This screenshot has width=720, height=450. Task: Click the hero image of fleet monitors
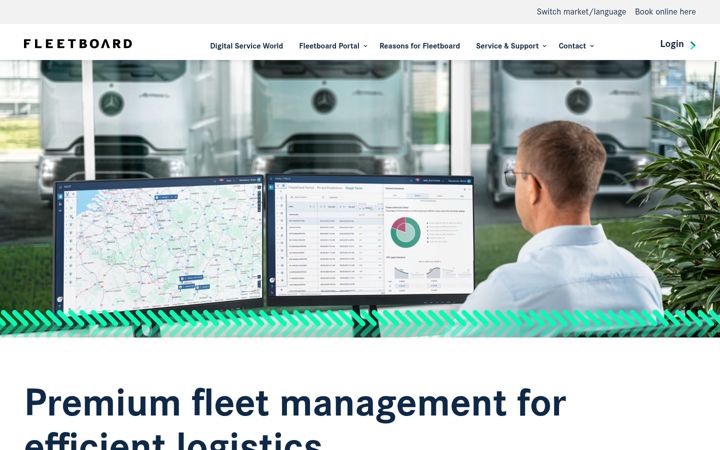(x=360, y=198)
